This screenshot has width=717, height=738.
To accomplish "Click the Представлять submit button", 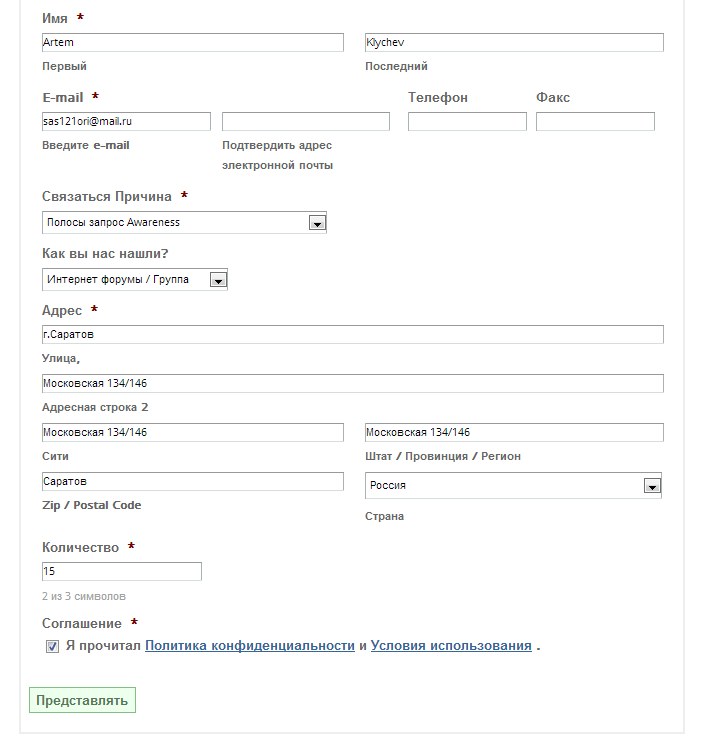I will tap(82, 700).
